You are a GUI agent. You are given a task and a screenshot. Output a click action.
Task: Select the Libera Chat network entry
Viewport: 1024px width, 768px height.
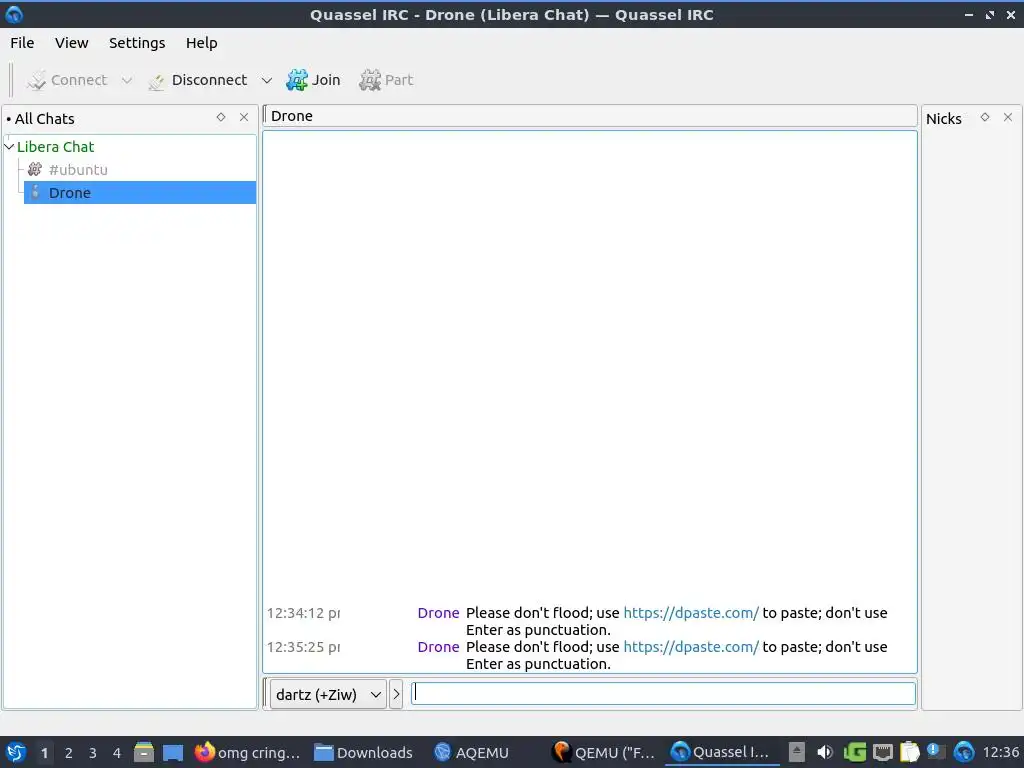[56, 147]
